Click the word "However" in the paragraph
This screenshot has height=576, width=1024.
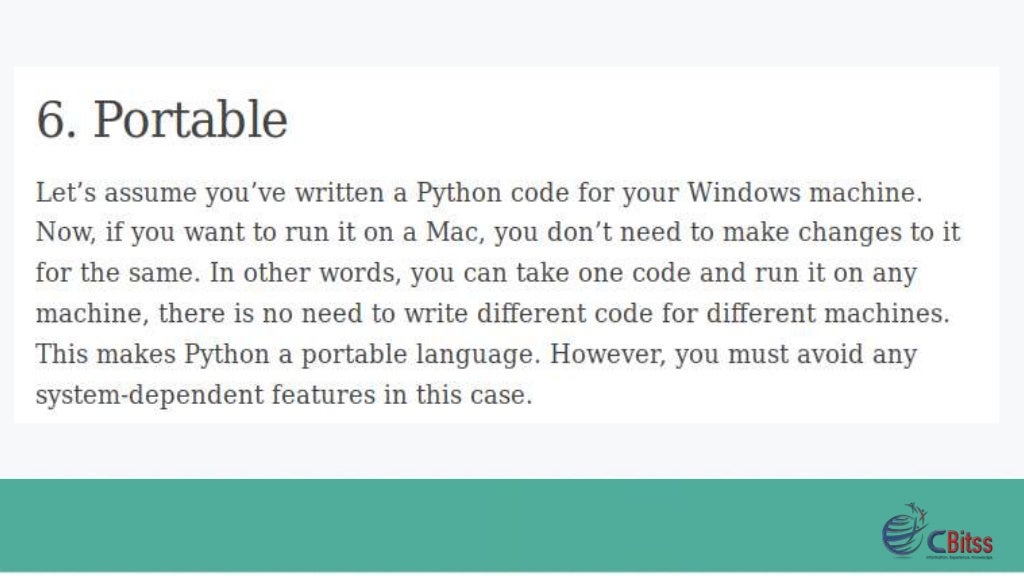[x=607, y=354]
